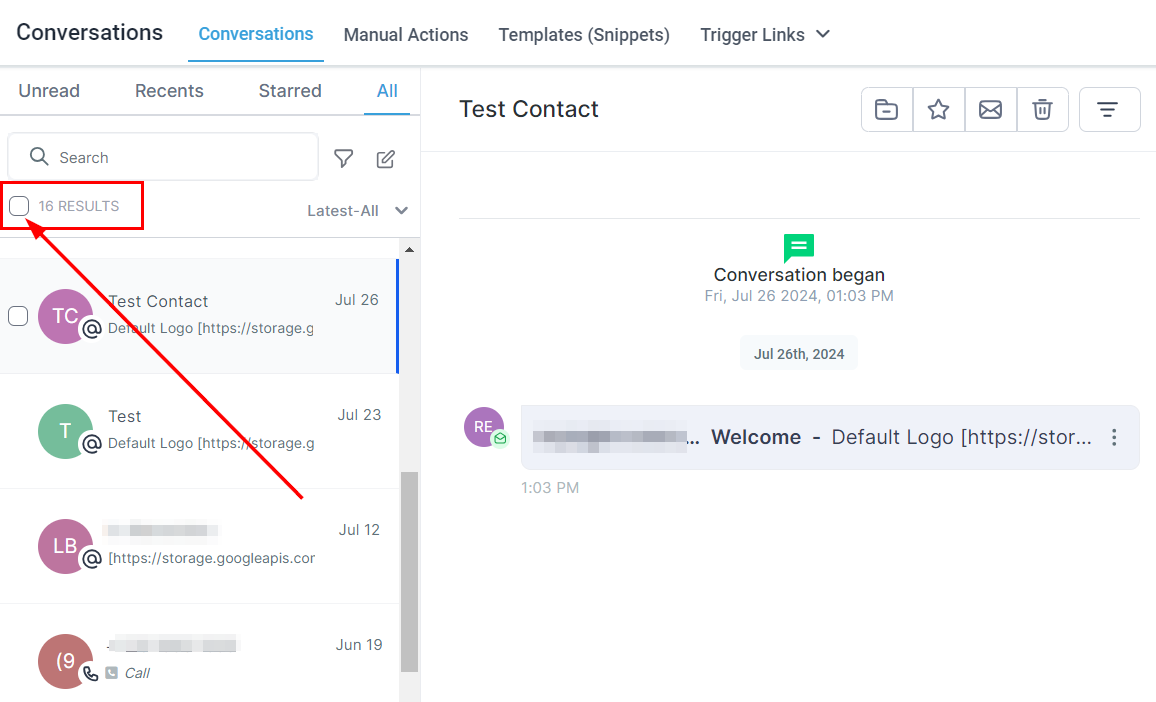Viewport: 1156px width, 702px height.
Task: Open the Templates (Snippets) tab
Action: [584, 35]
